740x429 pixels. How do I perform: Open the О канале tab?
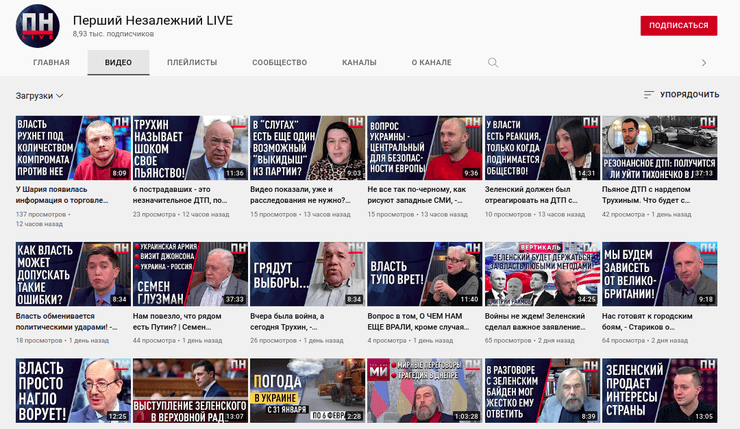pyautogui.click(x=431, y=62)
